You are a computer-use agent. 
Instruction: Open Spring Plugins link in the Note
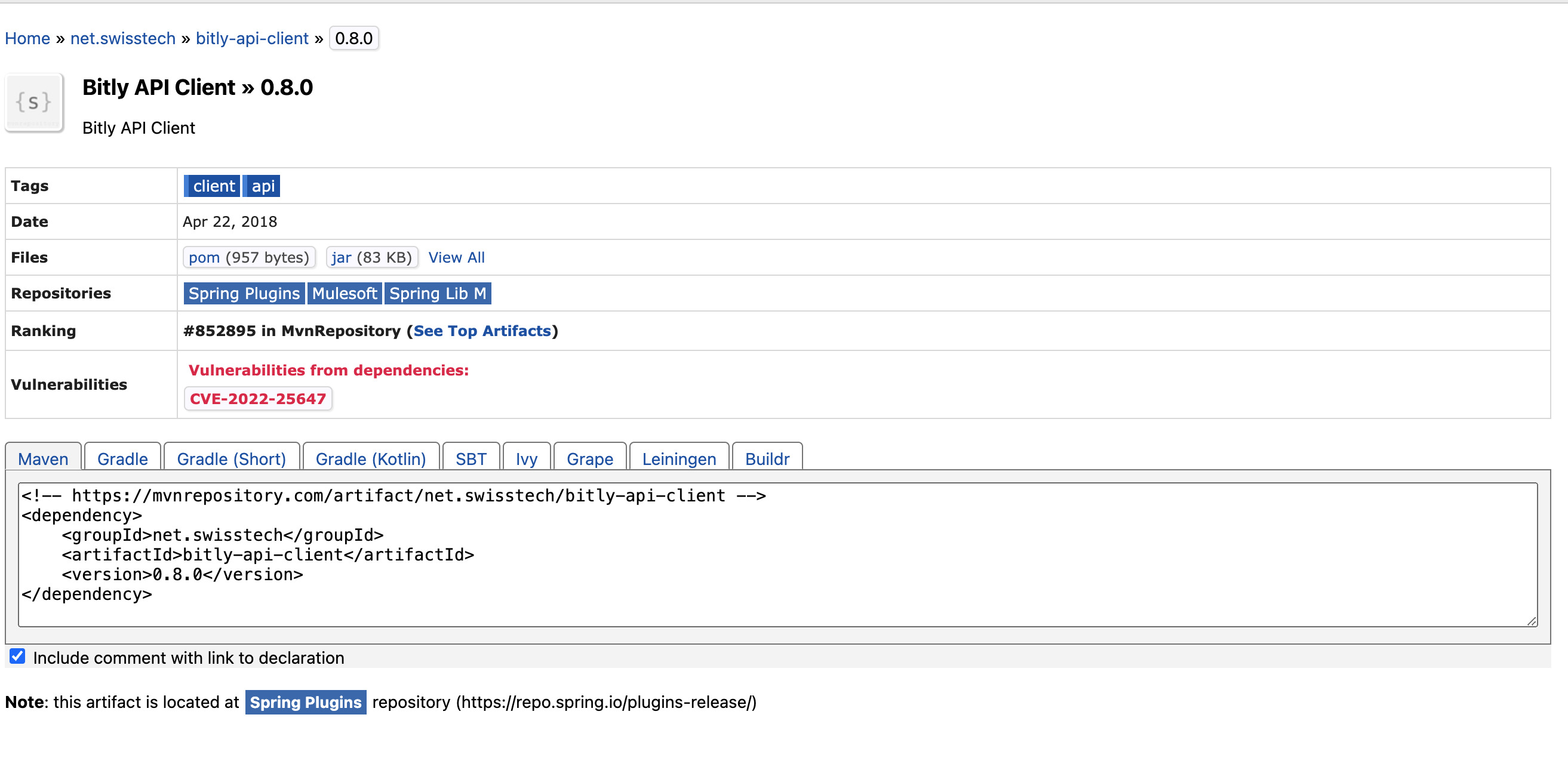(x=306, y=702)
